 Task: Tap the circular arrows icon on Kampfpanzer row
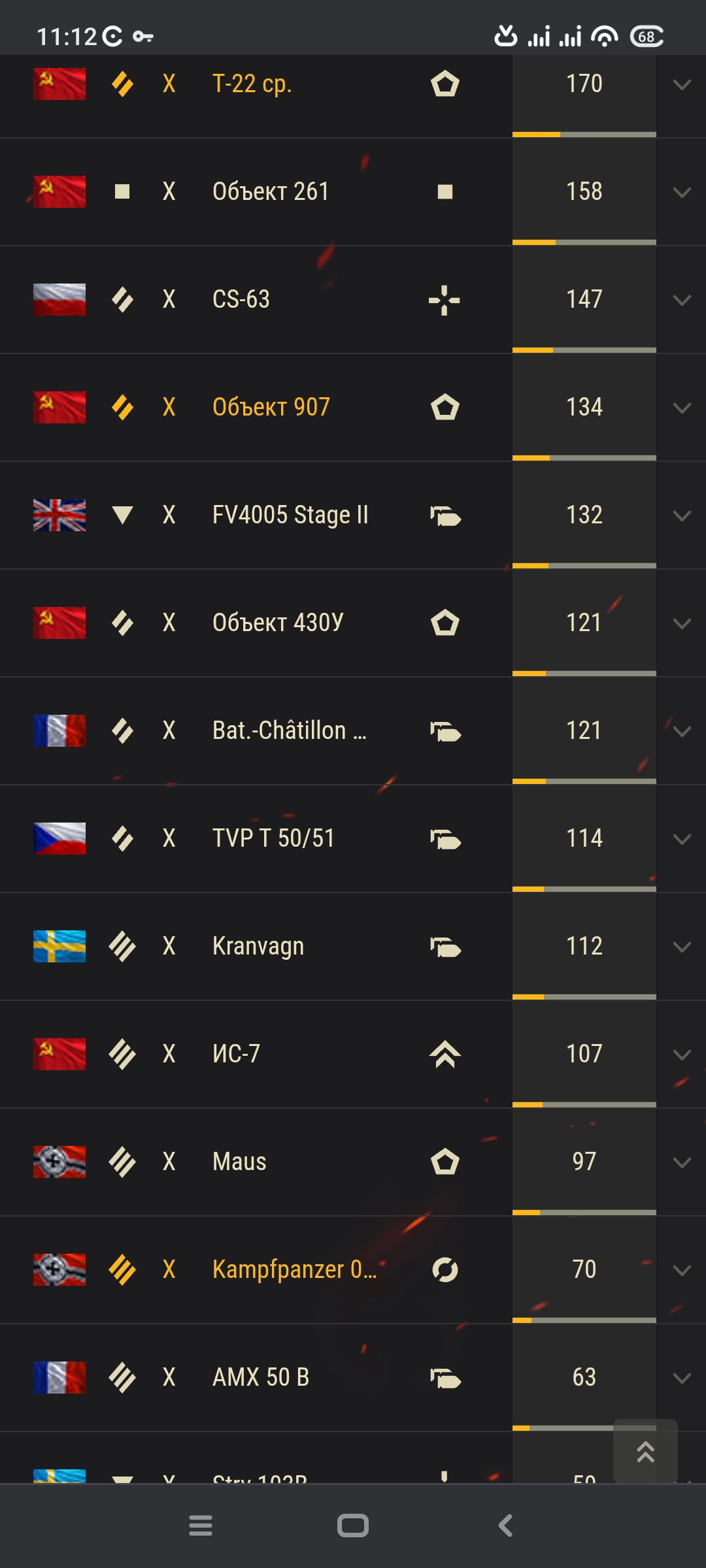pos(445,1269)
